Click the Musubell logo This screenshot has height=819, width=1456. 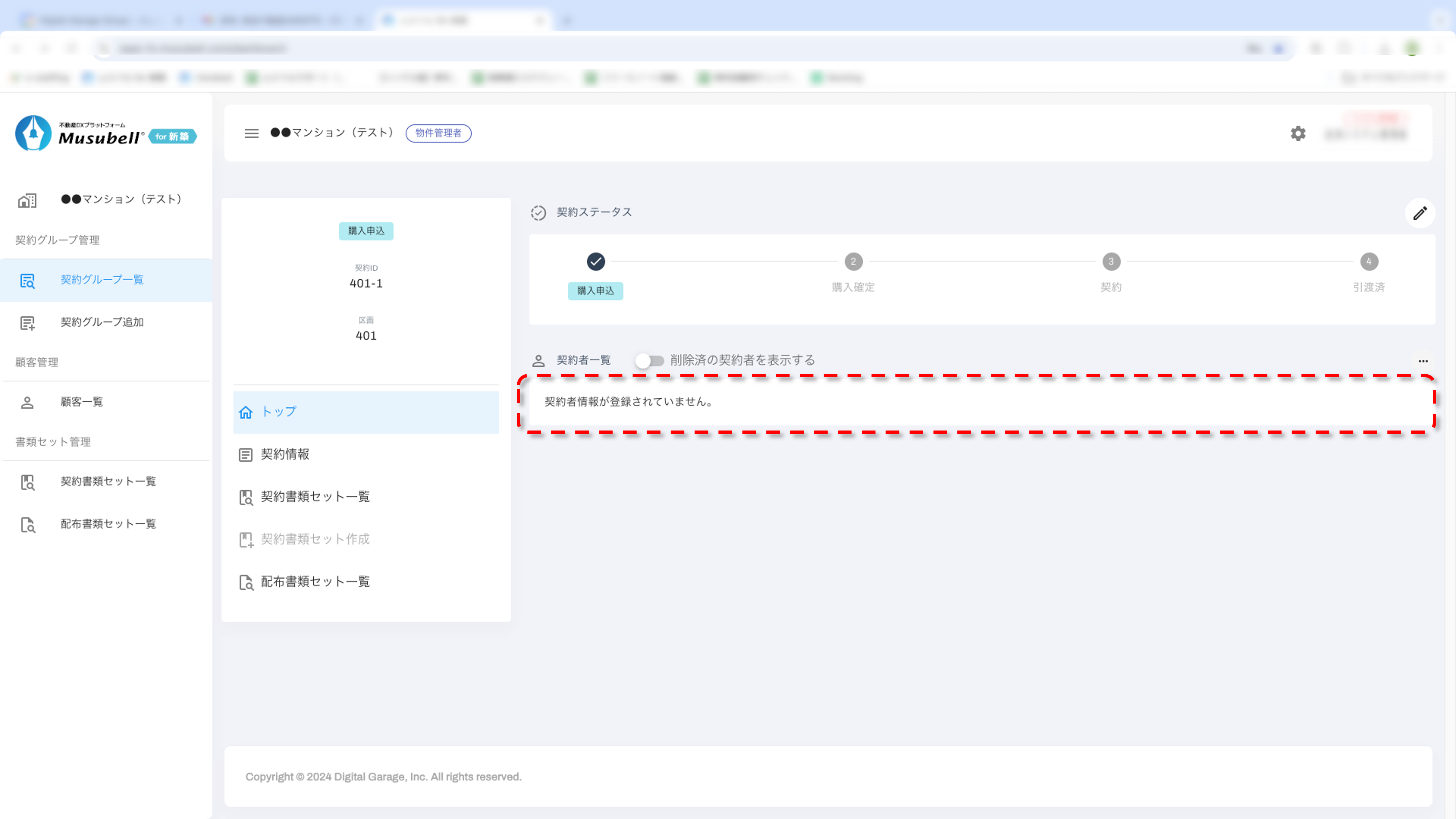coord(105,134)
